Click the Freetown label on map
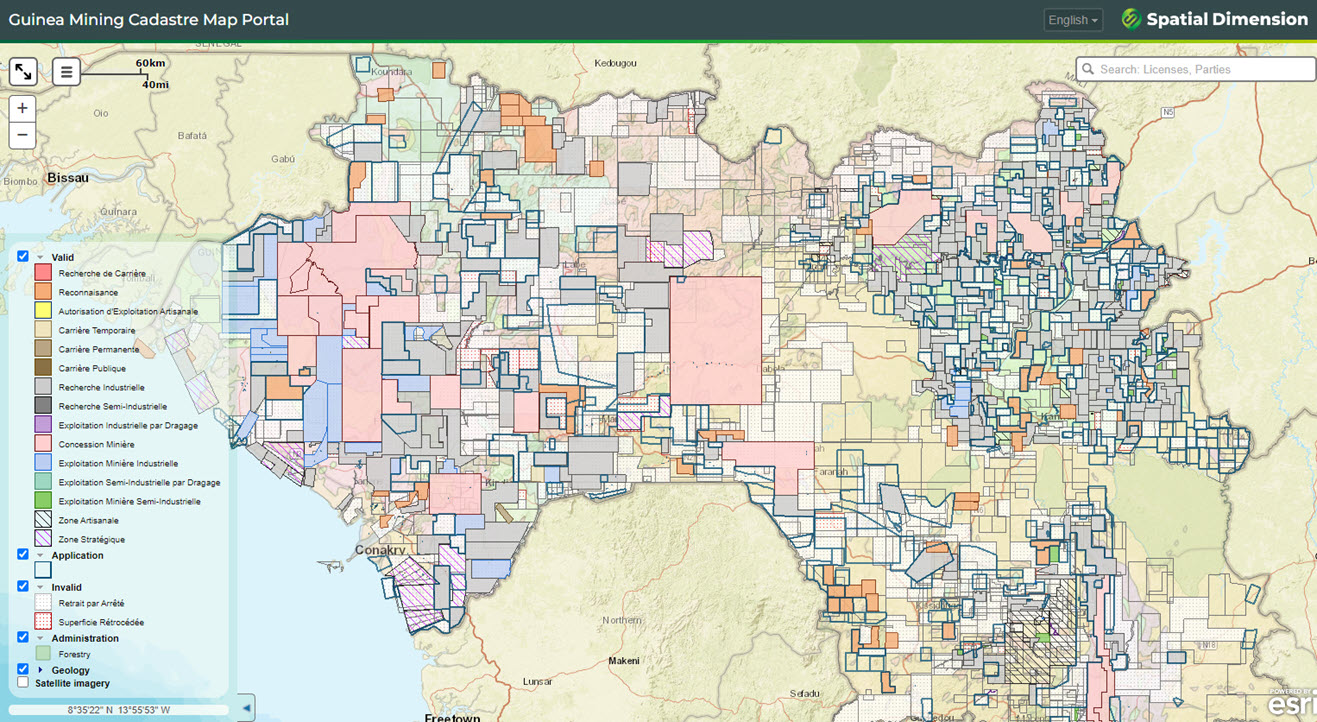 (x=452, y=718)
